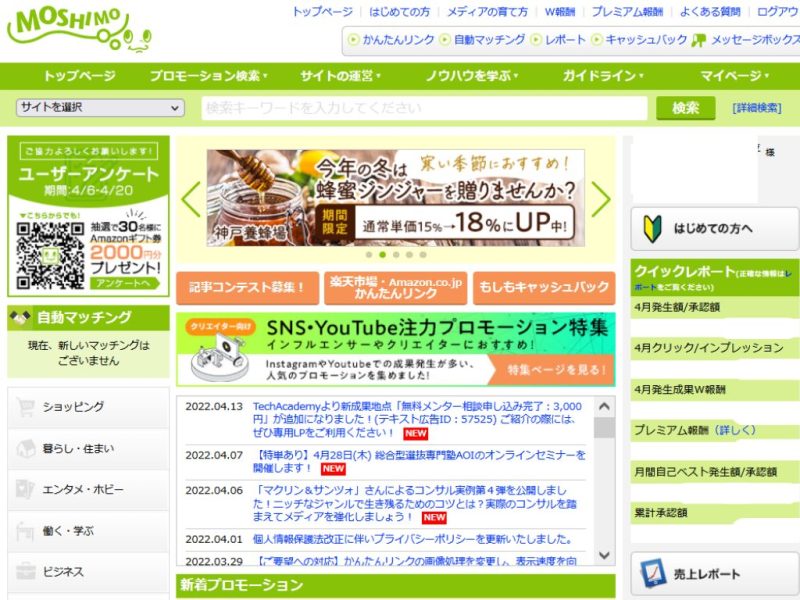Click the survey QR code
The height and width of the screenshot is (600, 800).
(50, 256)
